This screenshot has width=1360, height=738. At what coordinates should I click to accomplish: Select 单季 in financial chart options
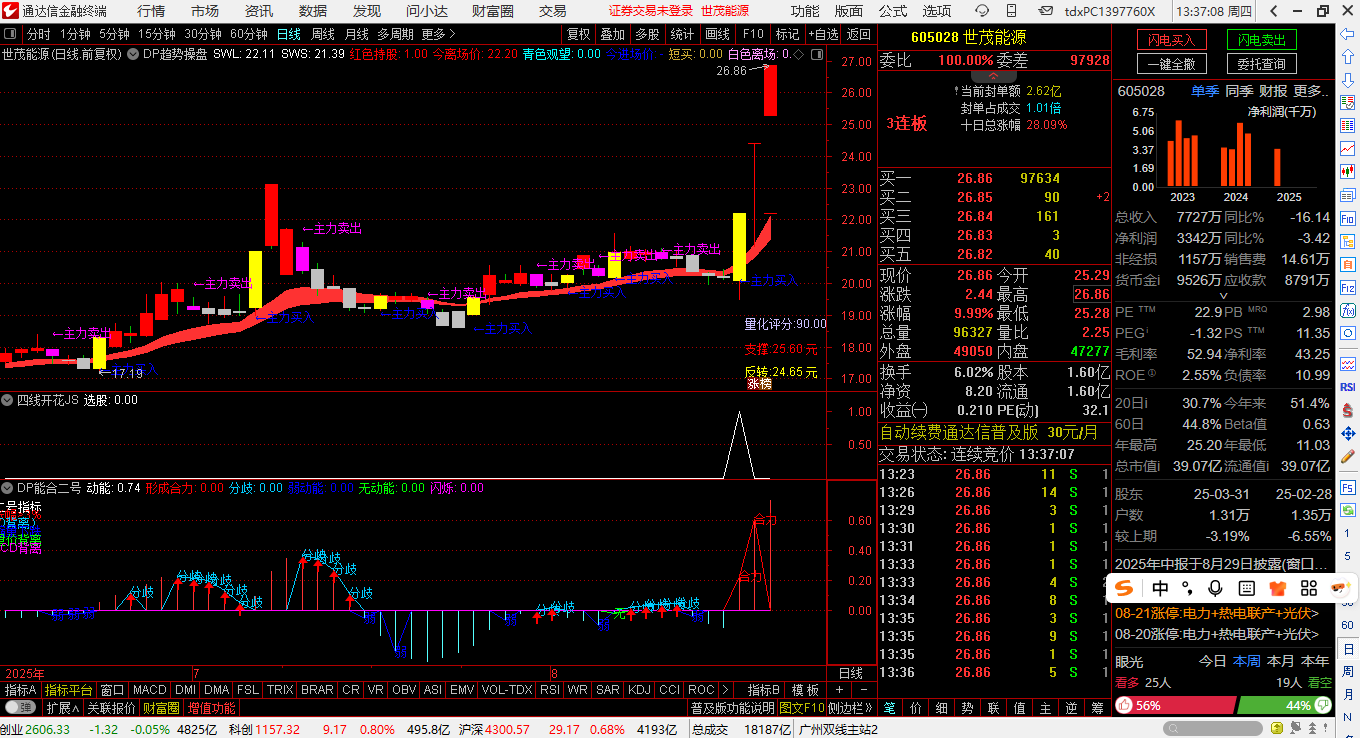pyautogui.click(x=1205, y=91)
